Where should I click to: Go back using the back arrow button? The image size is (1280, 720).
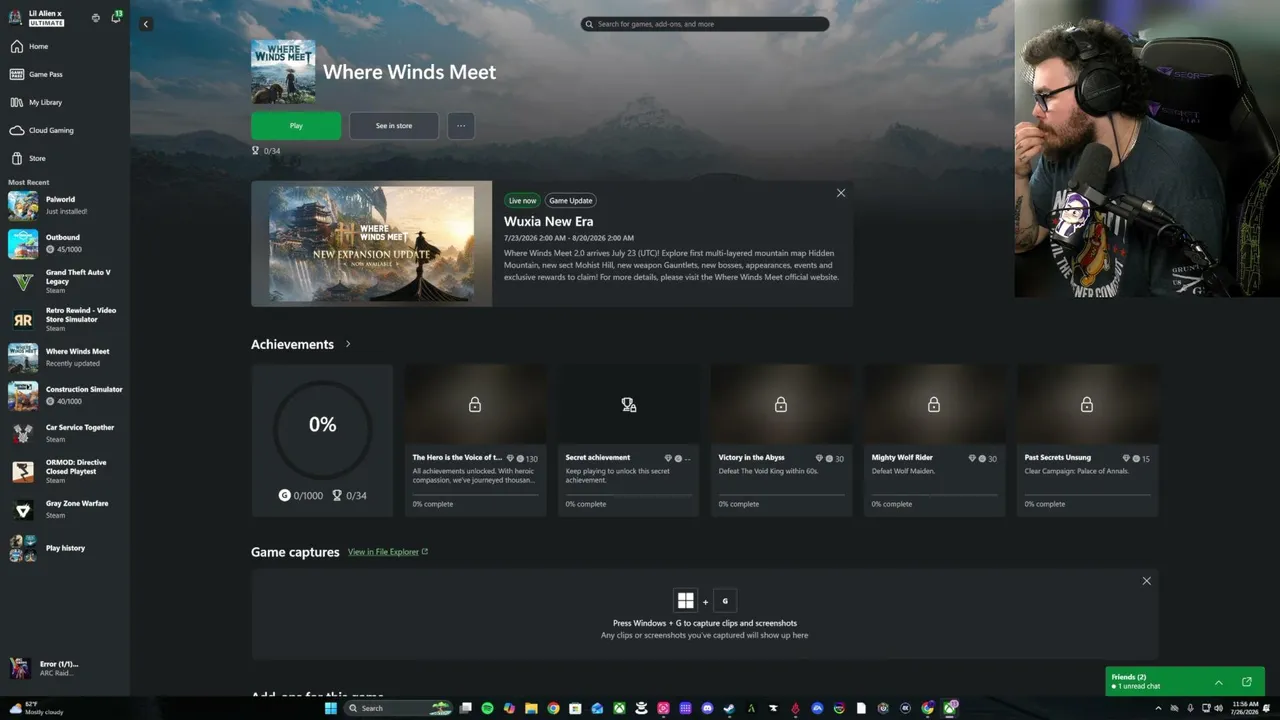146,24
